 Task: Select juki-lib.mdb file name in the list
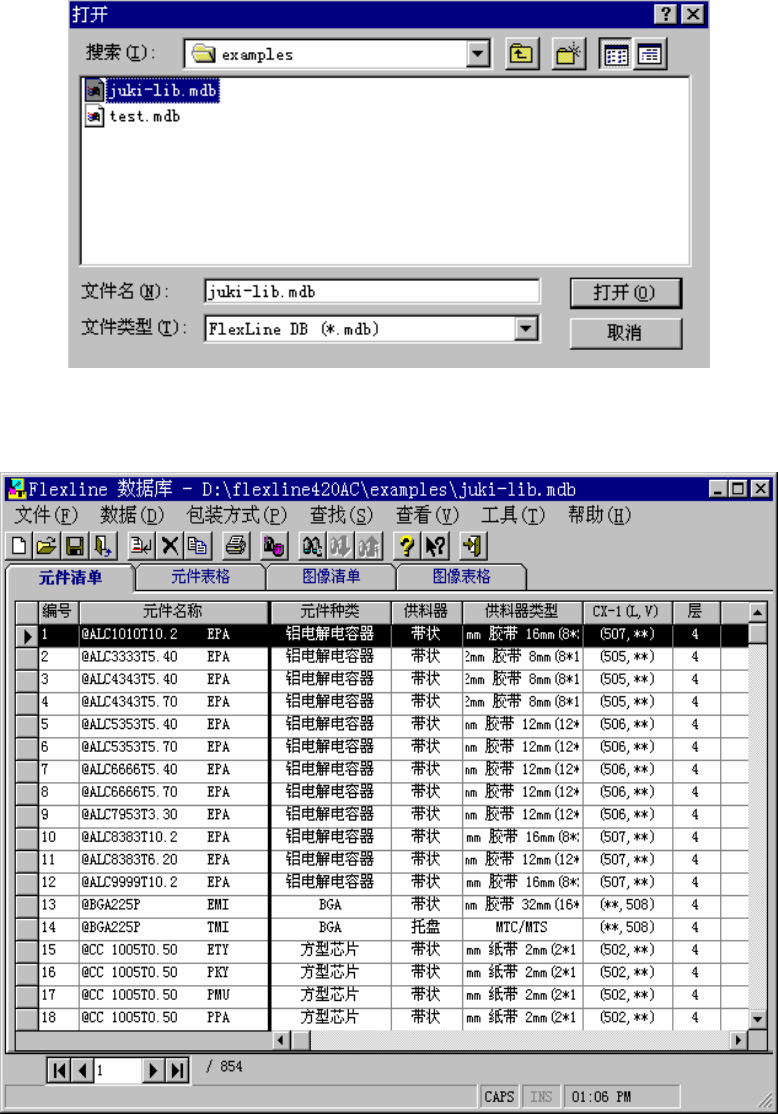pyautogui.click(x=163, y=90)
